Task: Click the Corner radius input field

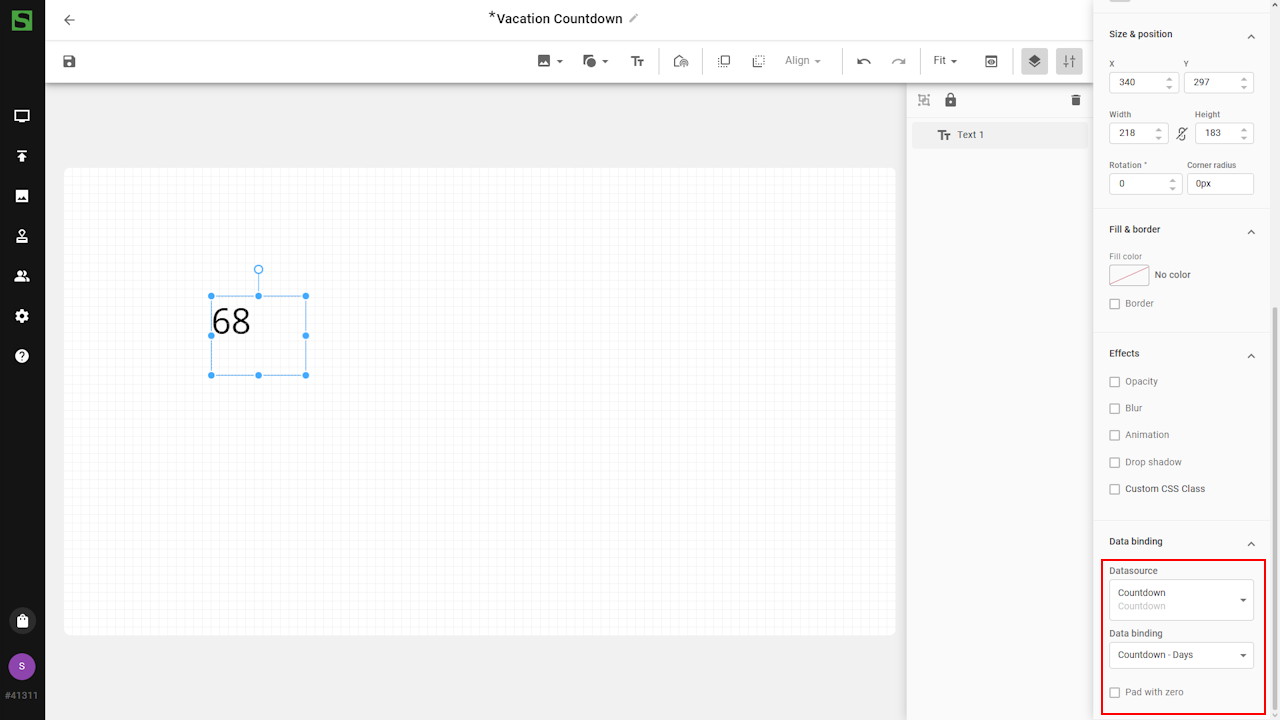Action: (1219, 184)
